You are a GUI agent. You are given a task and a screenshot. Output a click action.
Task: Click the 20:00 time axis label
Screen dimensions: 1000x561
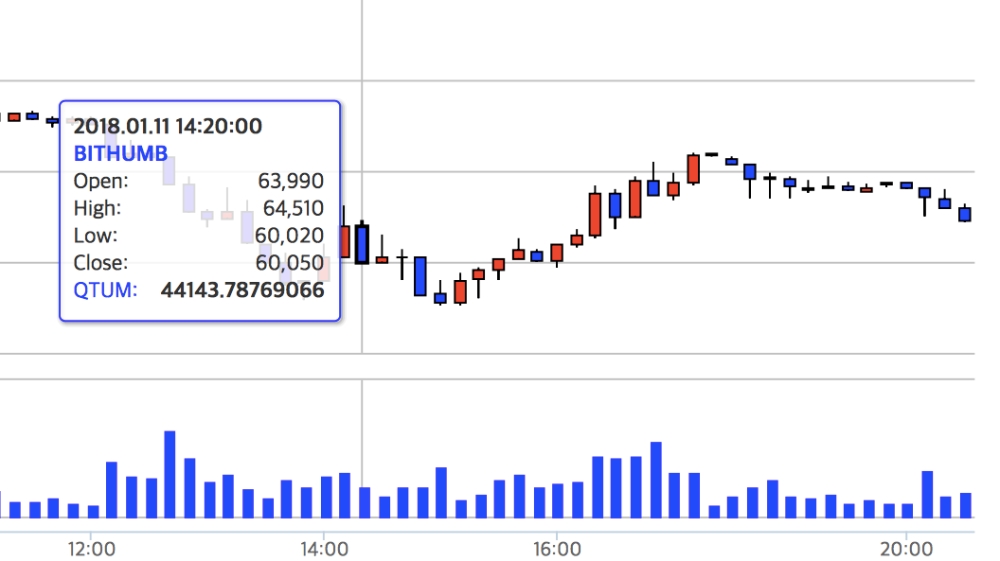click(906, 549)
